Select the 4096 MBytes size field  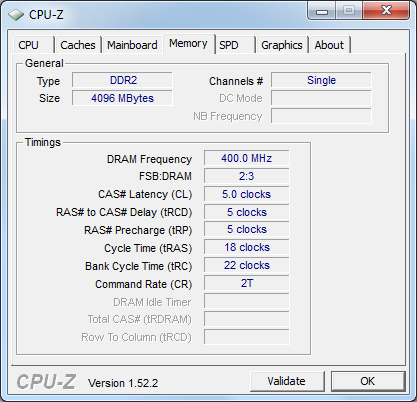[122, 98]
